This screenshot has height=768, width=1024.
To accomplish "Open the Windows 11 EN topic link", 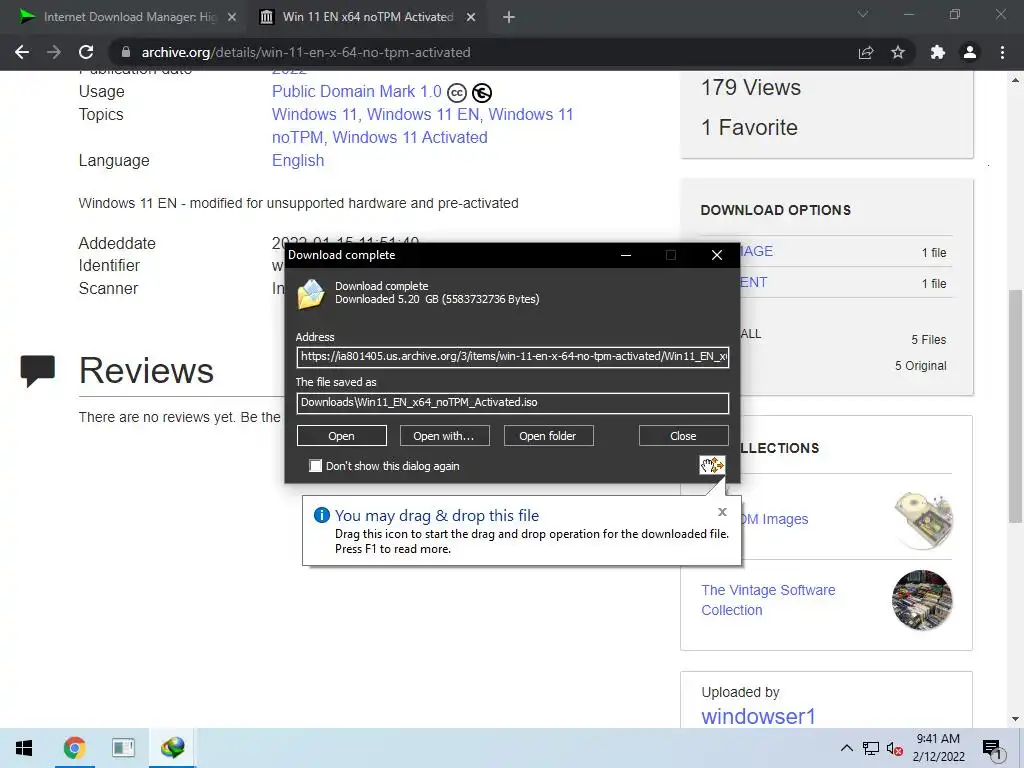I will coord(423,114).
